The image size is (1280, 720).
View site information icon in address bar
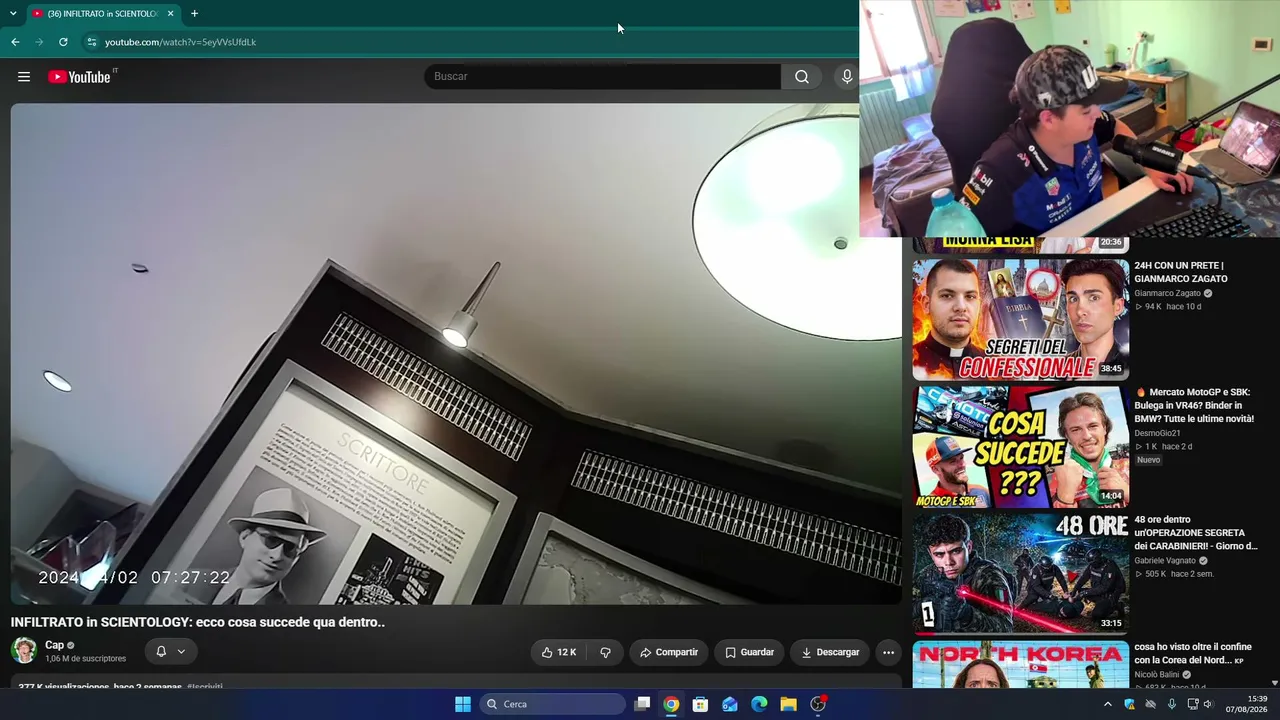point(91,42)
